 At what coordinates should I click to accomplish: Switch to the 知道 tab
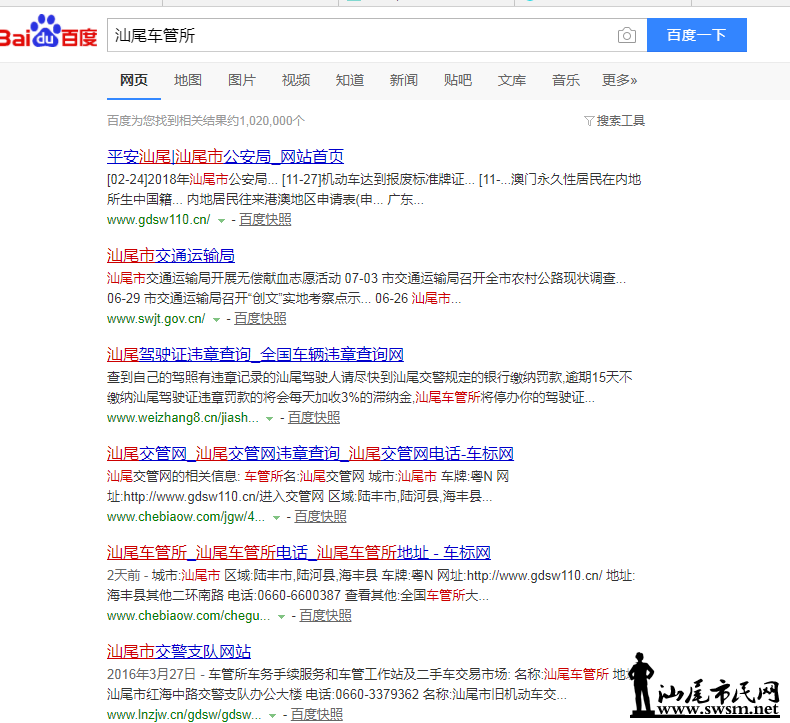point(350,80)
